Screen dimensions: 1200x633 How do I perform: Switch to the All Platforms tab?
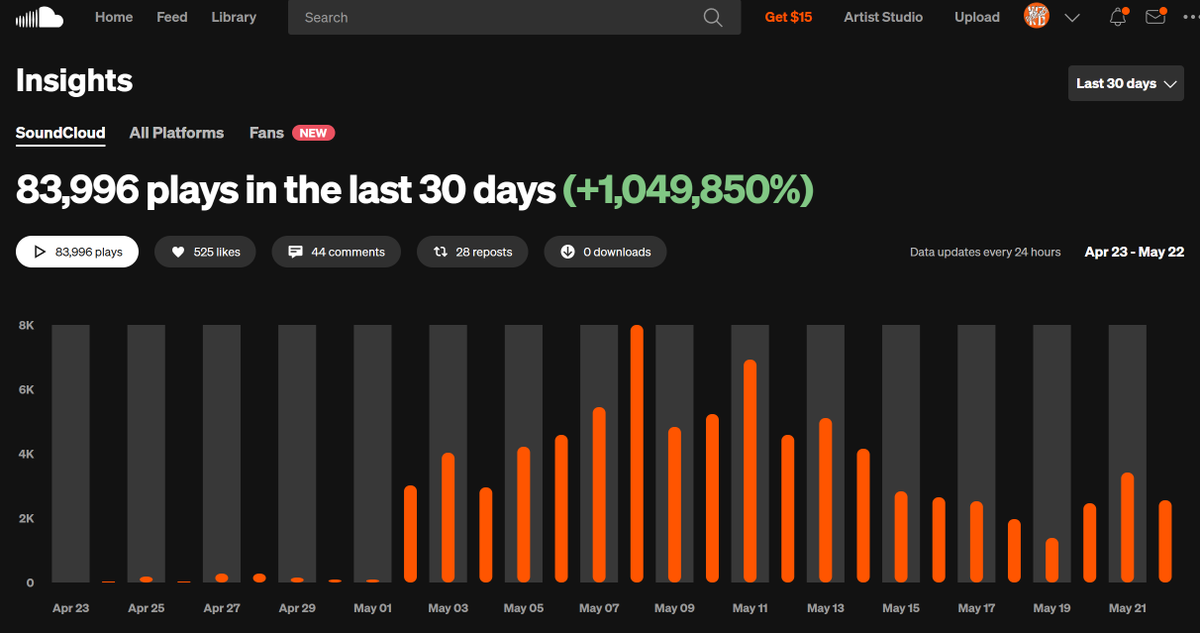pos(177,133)
